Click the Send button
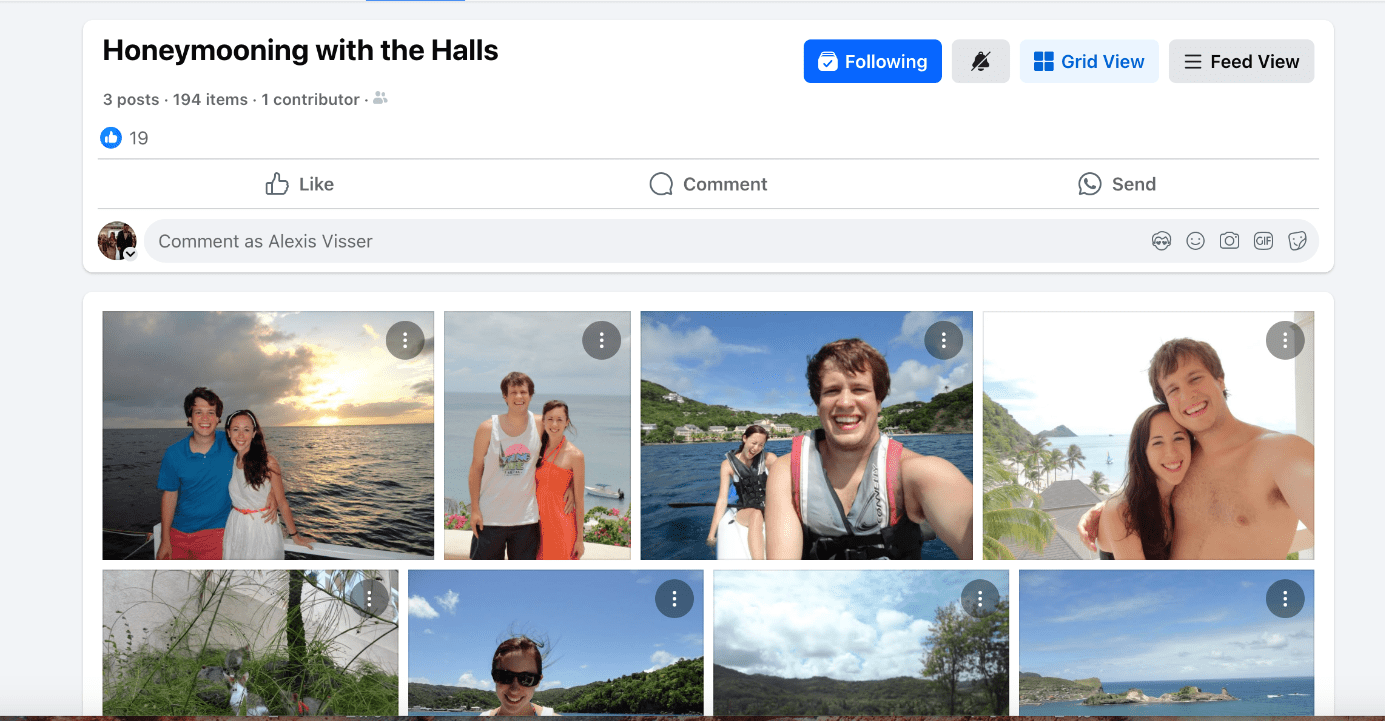This screenshot has width=1385, height=721. pos(1117,184)
